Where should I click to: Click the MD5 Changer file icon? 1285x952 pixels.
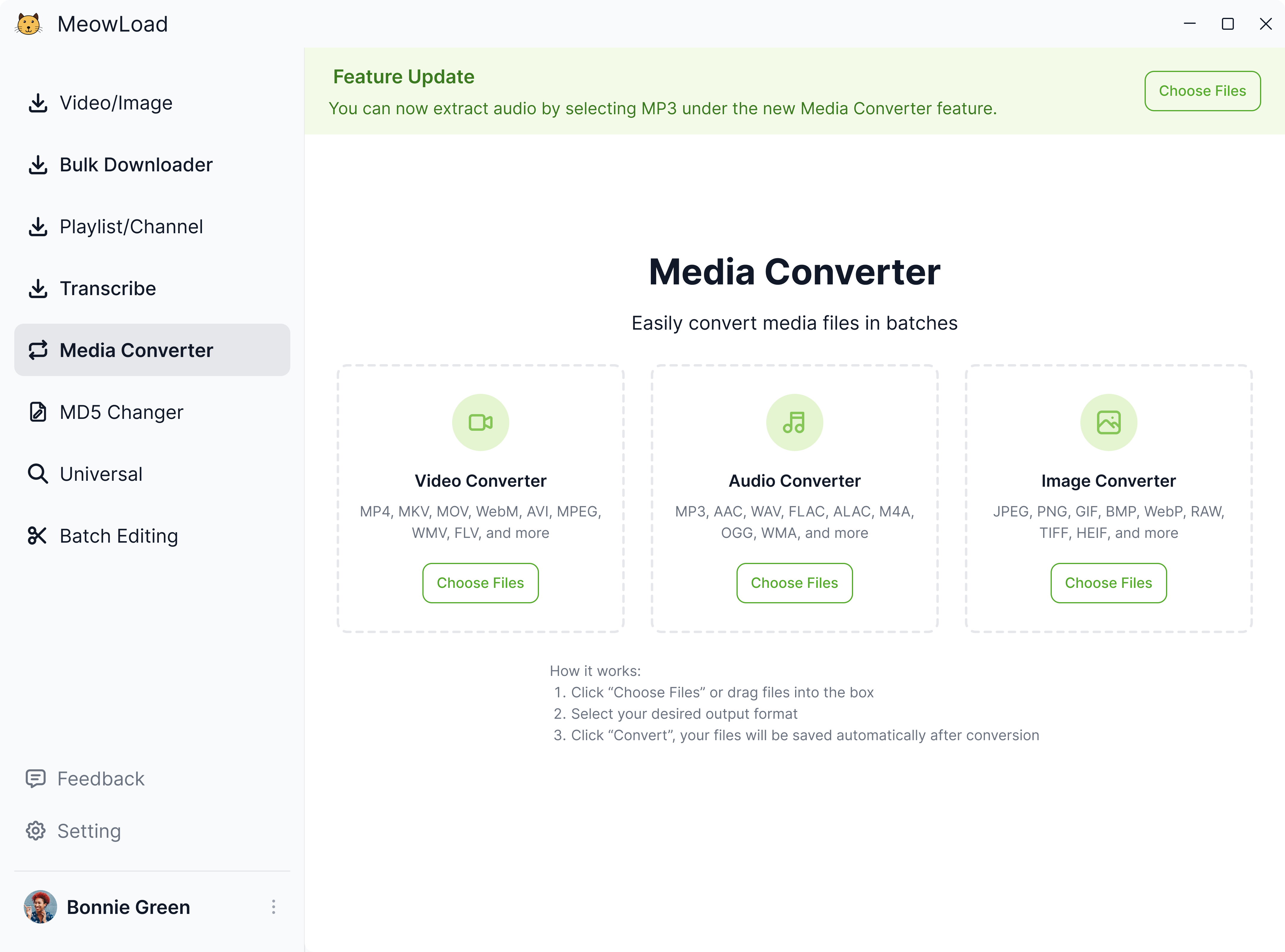[38, 412]
